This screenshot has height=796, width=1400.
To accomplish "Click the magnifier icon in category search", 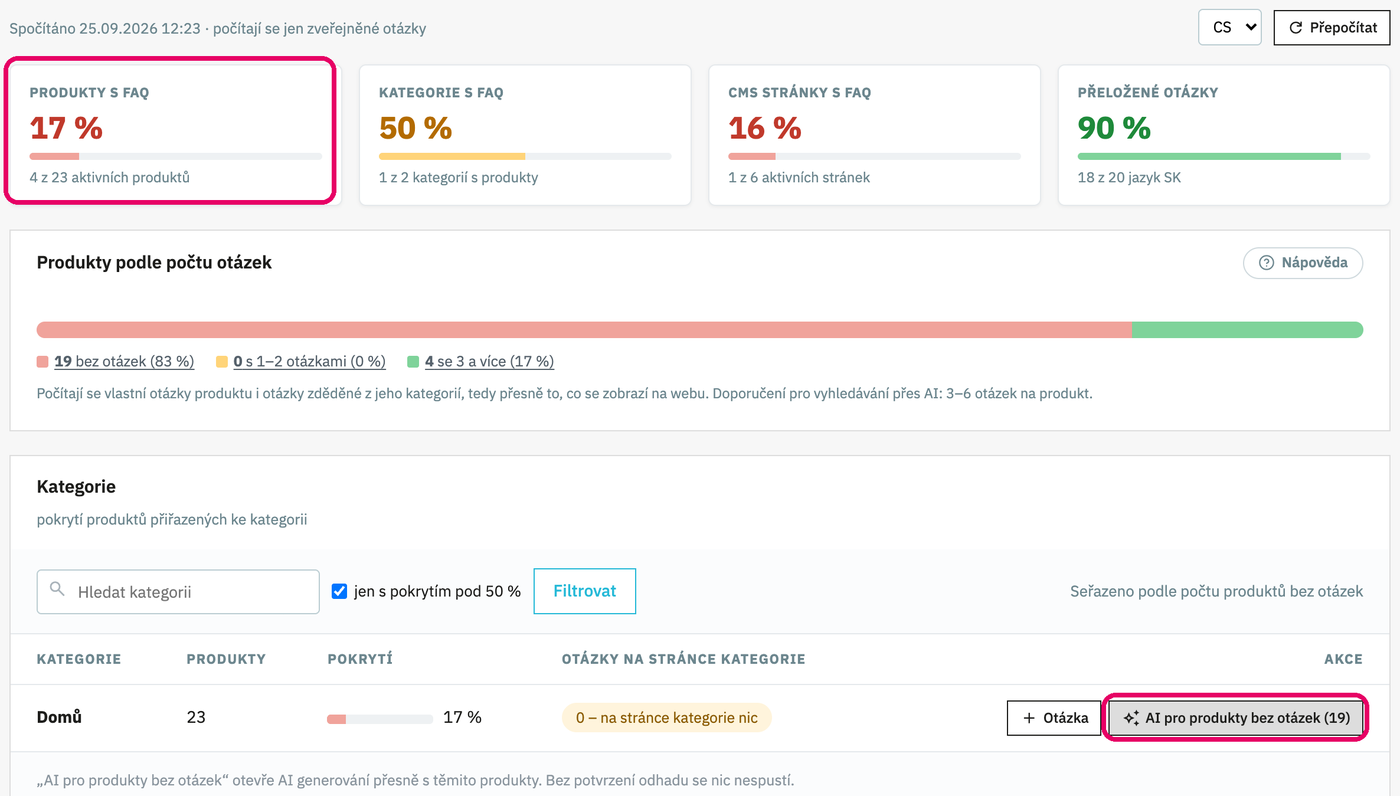I will click(57, 591).
